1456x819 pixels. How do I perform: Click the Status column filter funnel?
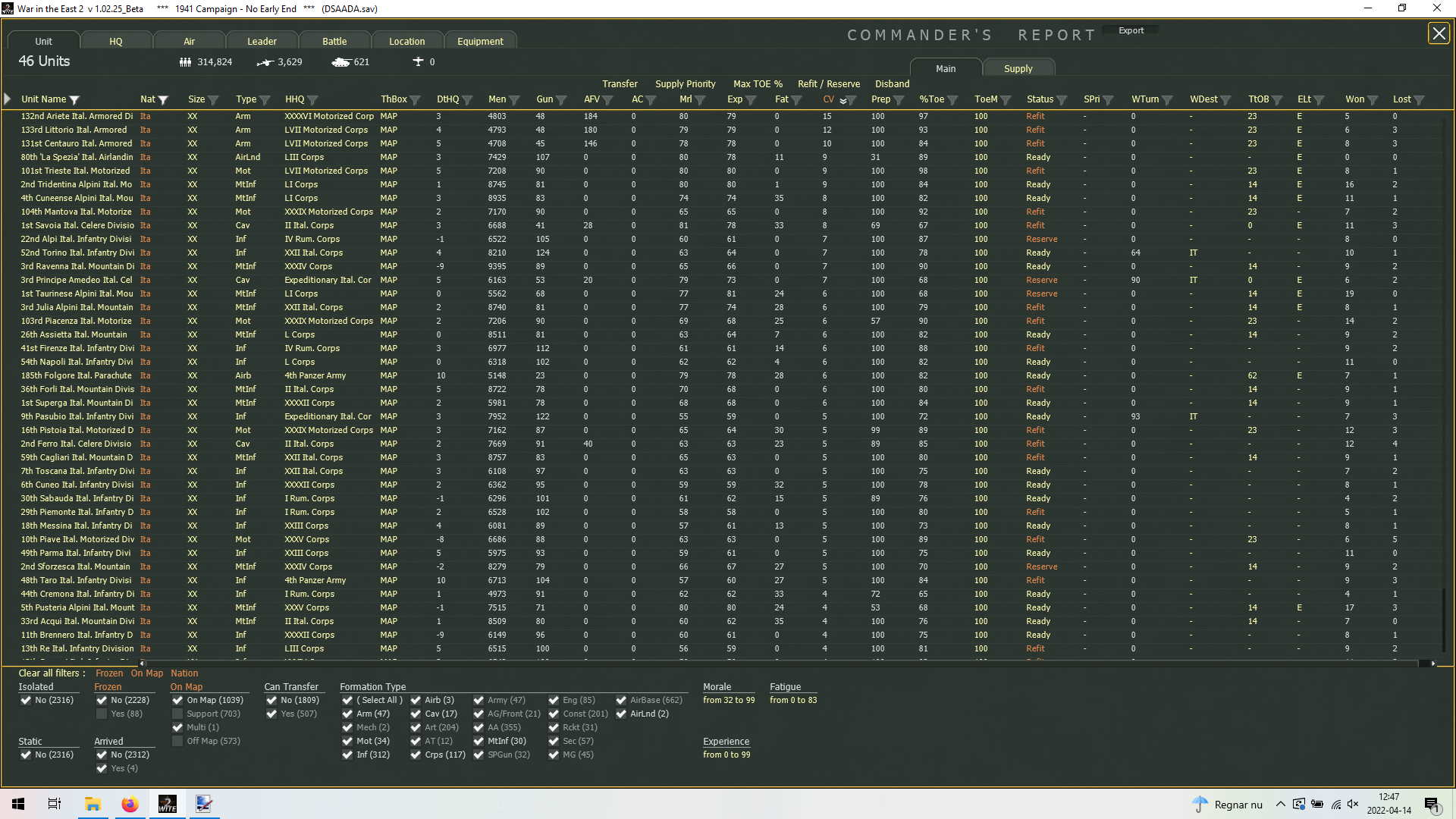tap(1062, 100)
